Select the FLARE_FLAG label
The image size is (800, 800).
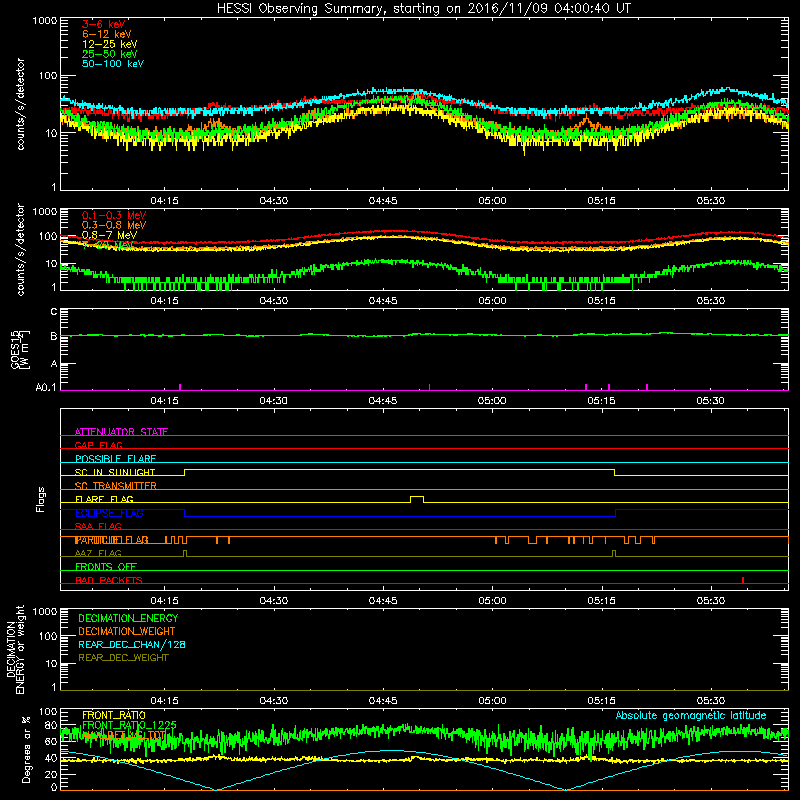pyautogui.click(x=104, y=499)
